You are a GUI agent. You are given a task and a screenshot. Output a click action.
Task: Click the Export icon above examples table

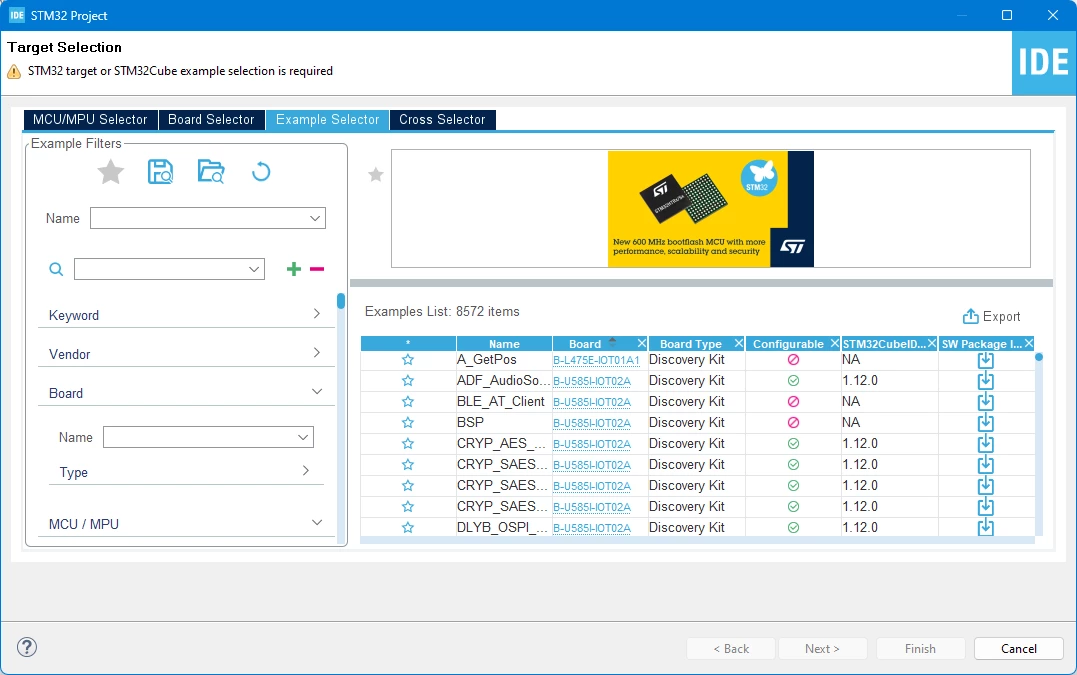[971, 316]
